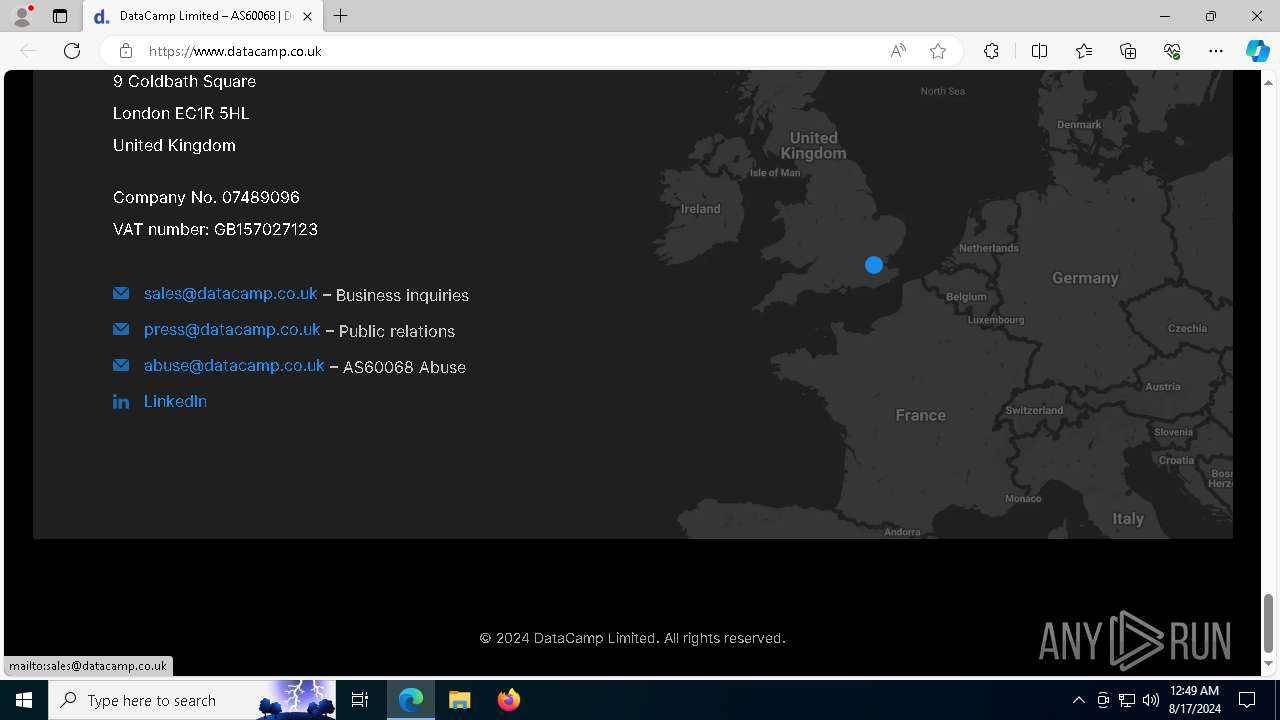Refresh the current page
The height and width of the screenshot is (720, 1280).
pos(72,51)
